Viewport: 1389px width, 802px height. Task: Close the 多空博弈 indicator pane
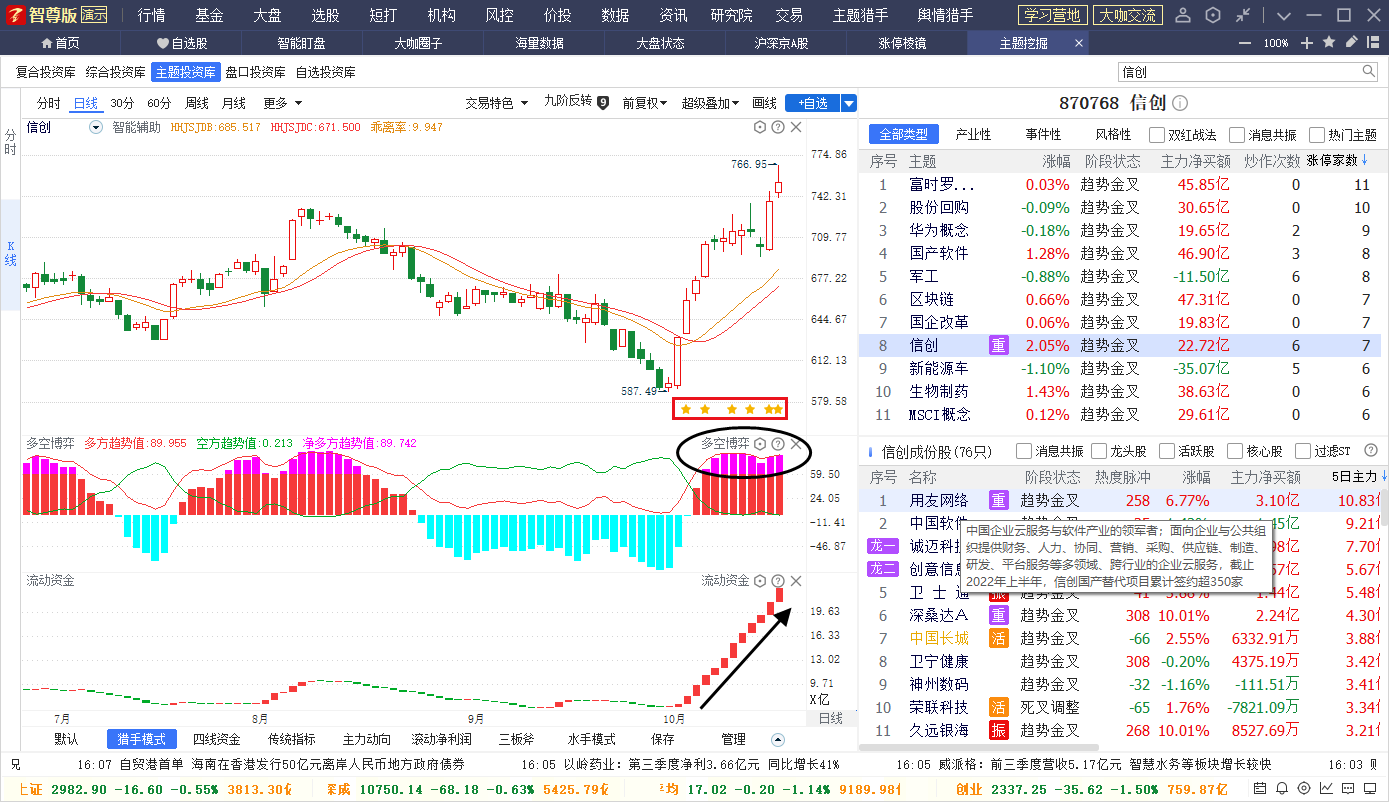(796, 443)
